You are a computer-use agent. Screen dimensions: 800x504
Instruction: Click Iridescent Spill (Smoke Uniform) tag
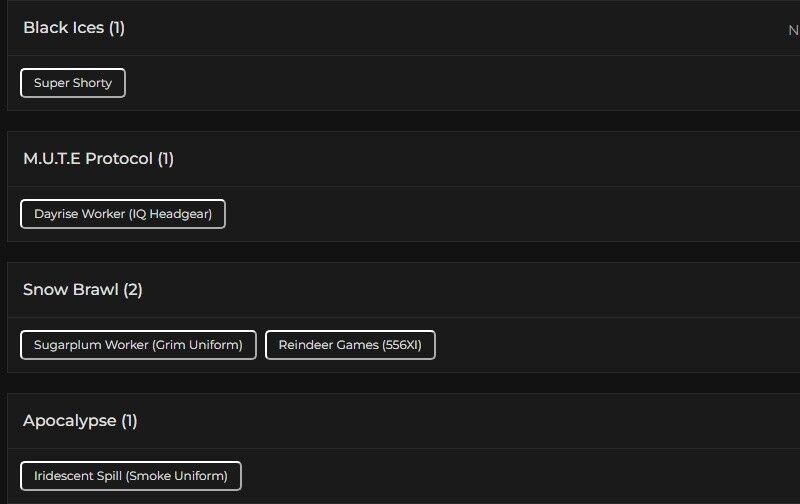pos(131,476)
